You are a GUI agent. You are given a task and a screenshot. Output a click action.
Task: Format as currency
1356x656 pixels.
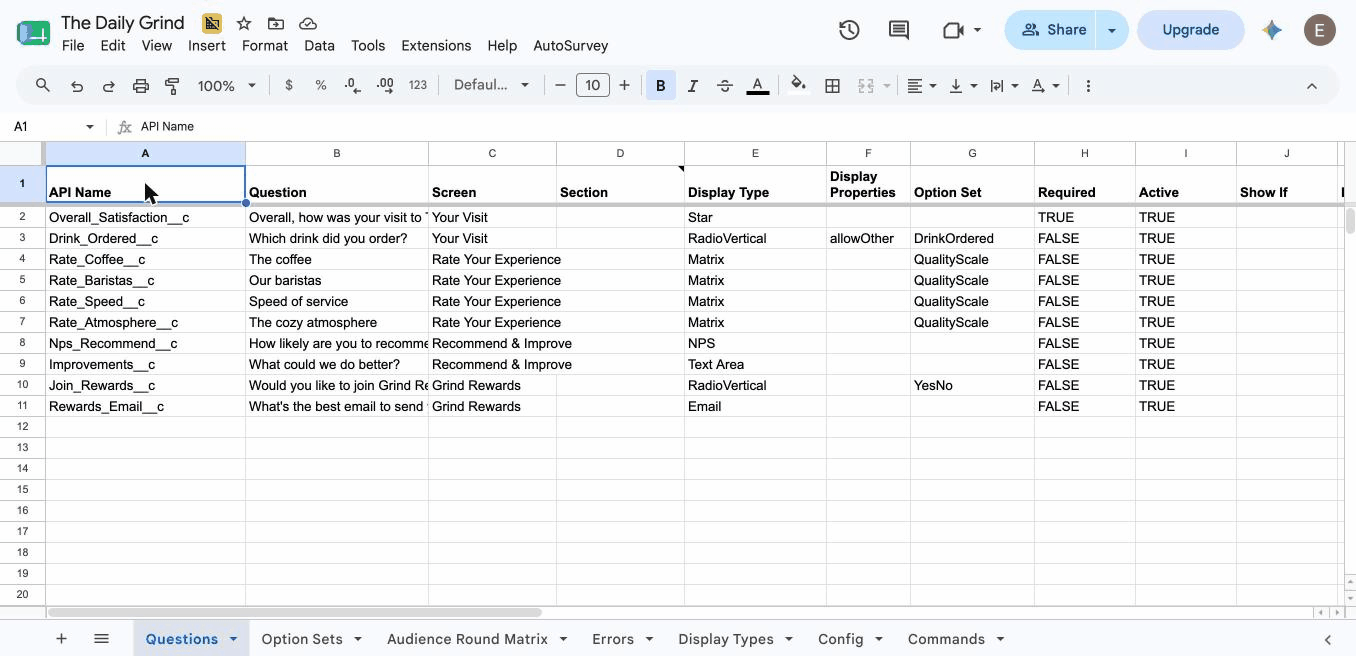[x=289, y=86]
